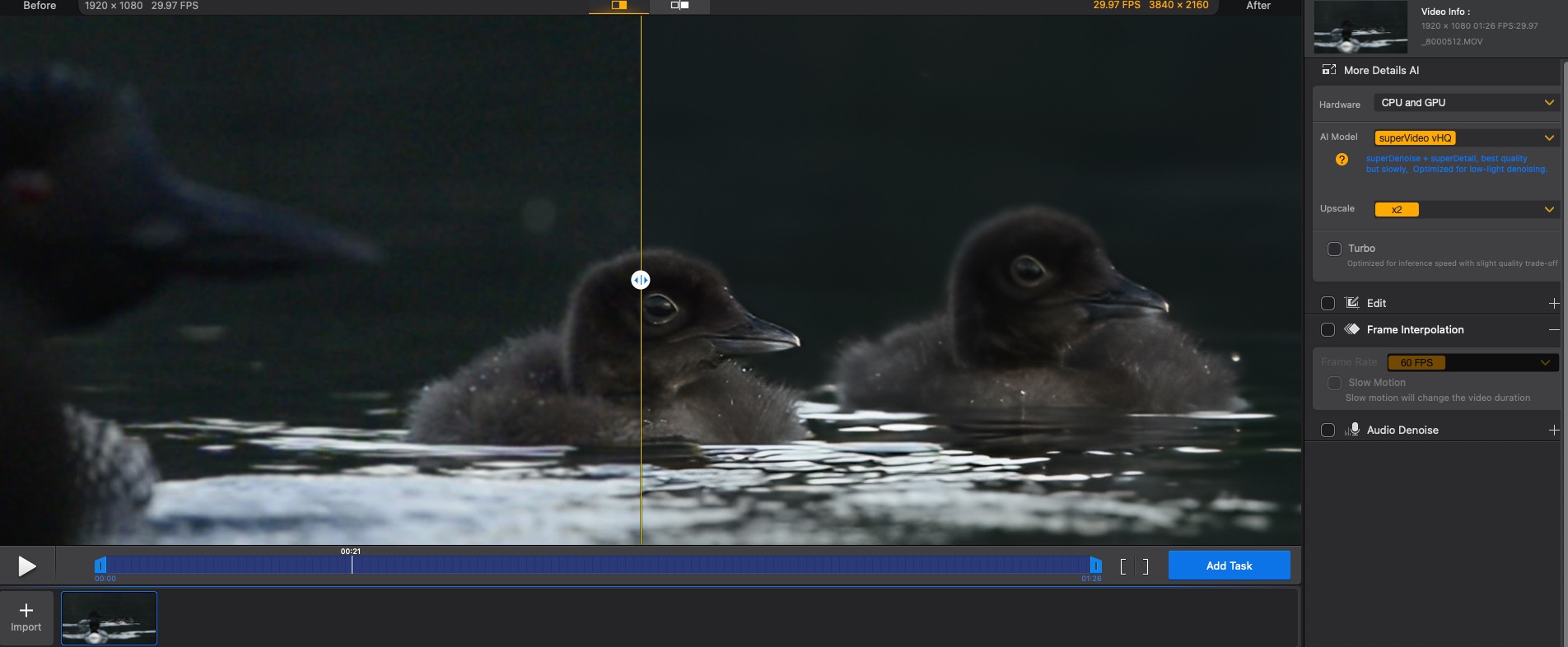
Task: Collapse the Frame Interpolation section
Action: point(1554,330)
